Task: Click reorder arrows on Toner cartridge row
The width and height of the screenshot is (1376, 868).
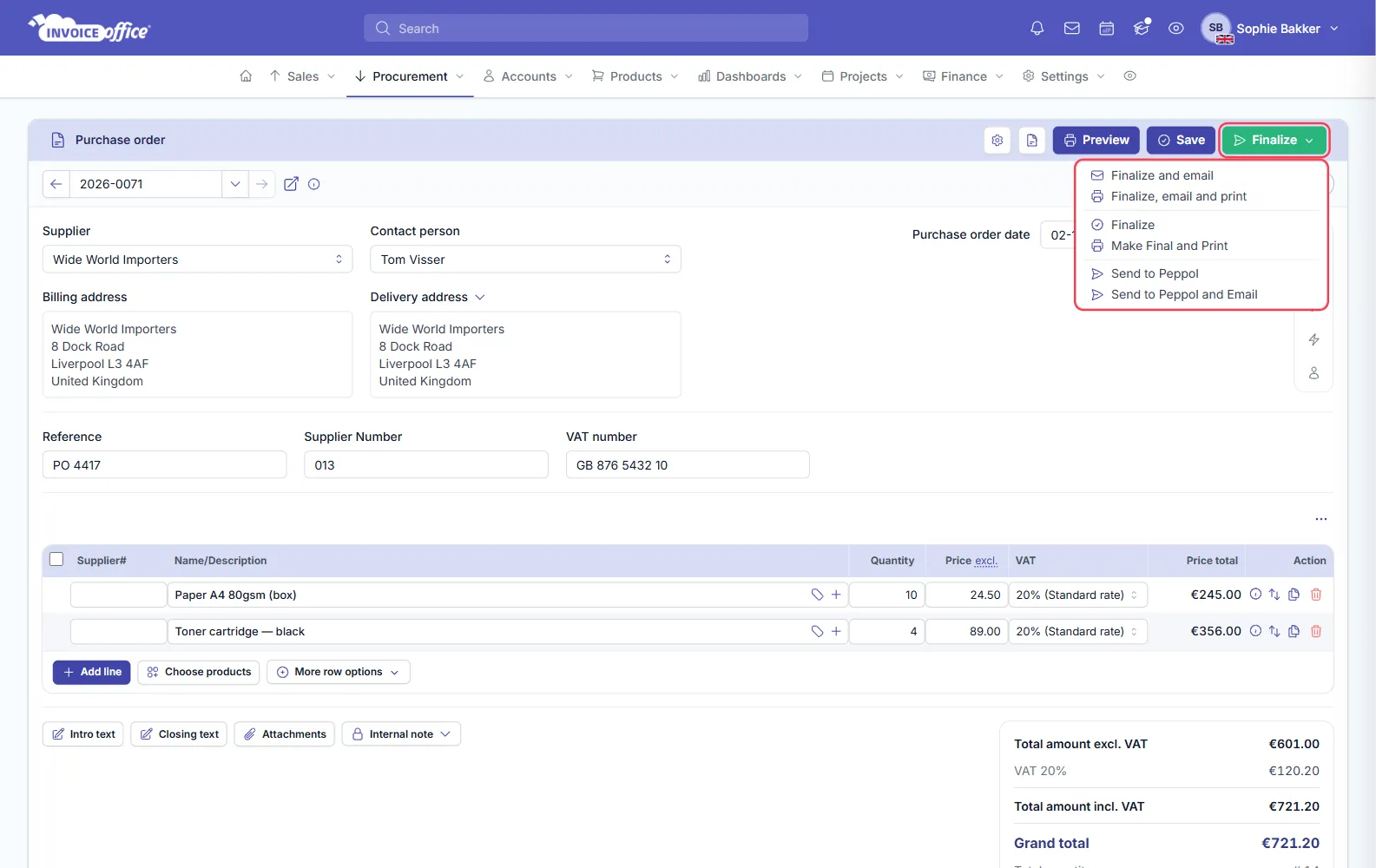Action: 1274,631
